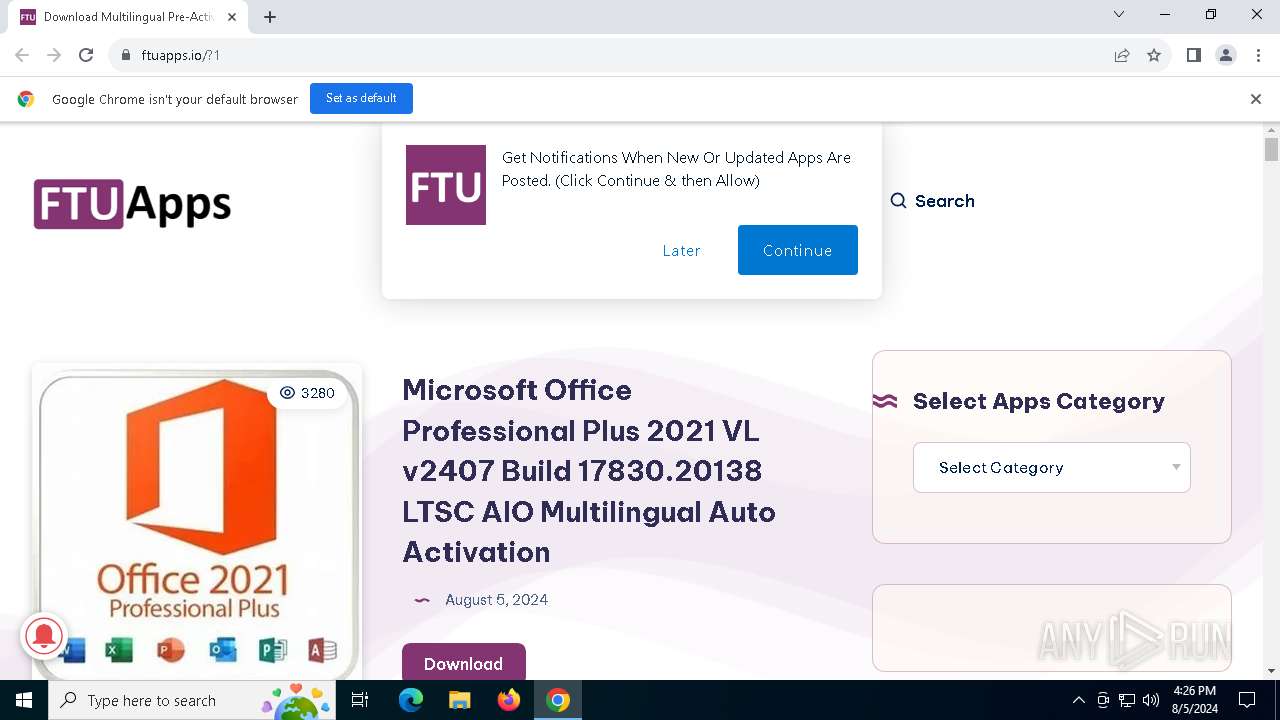
Task: Click the page vertical scrollbar thumb
Action: 1271,149
